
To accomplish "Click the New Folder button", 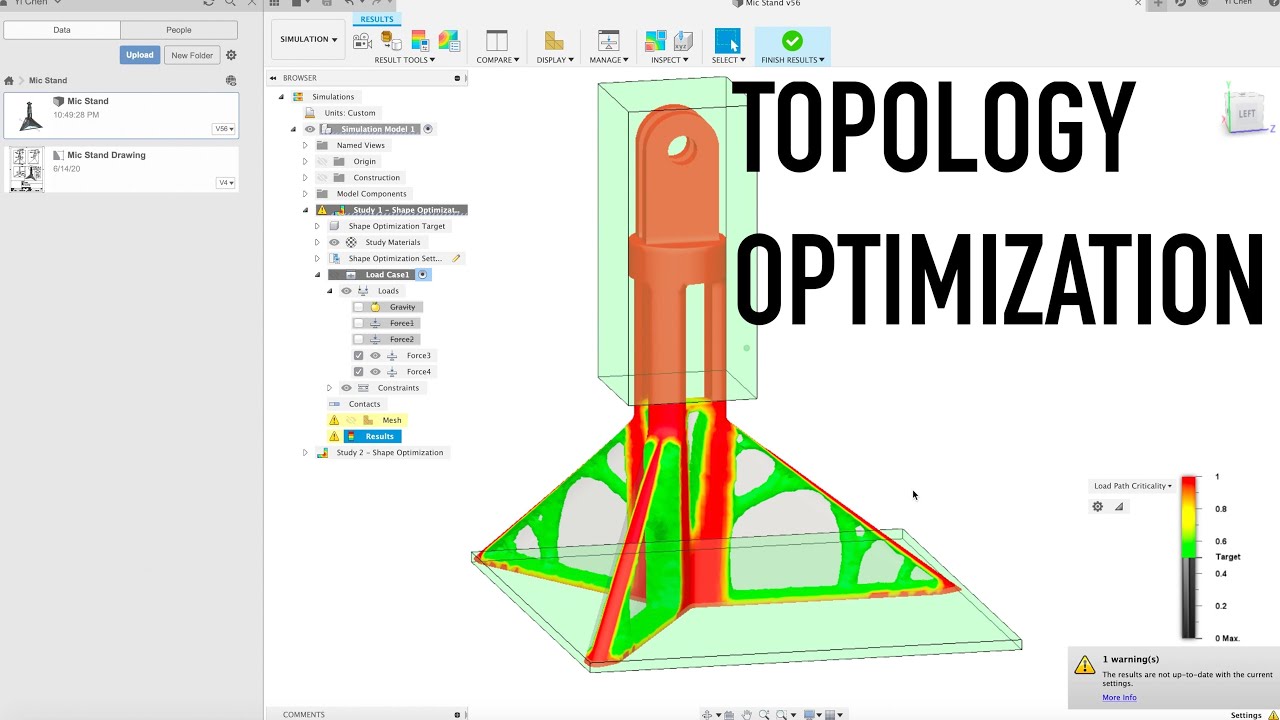I will [192, 55].
